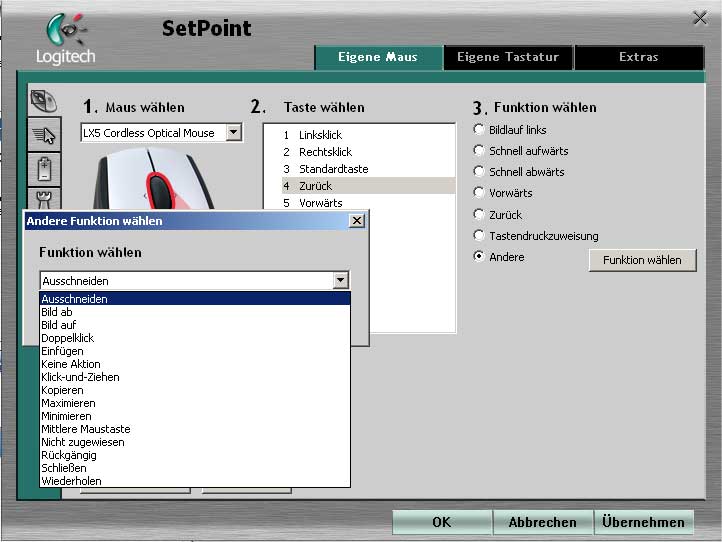Viewport: 722px width, 542px height.
Task: Select button 4 Zurück in list
Action: (x=368, y=186)
